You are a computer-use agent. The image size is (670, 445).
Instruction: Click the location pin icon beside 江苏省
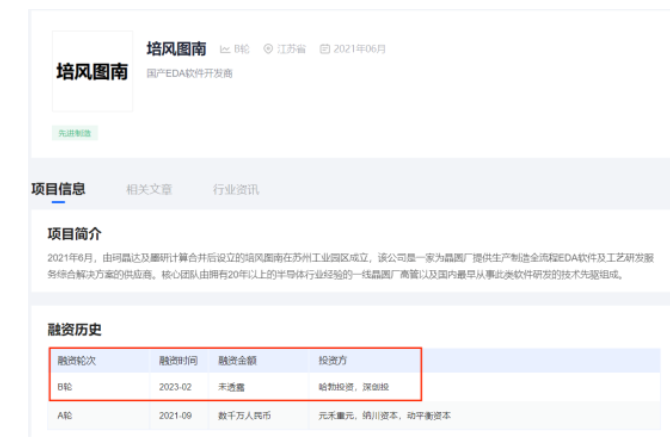[x=268, y=49]
